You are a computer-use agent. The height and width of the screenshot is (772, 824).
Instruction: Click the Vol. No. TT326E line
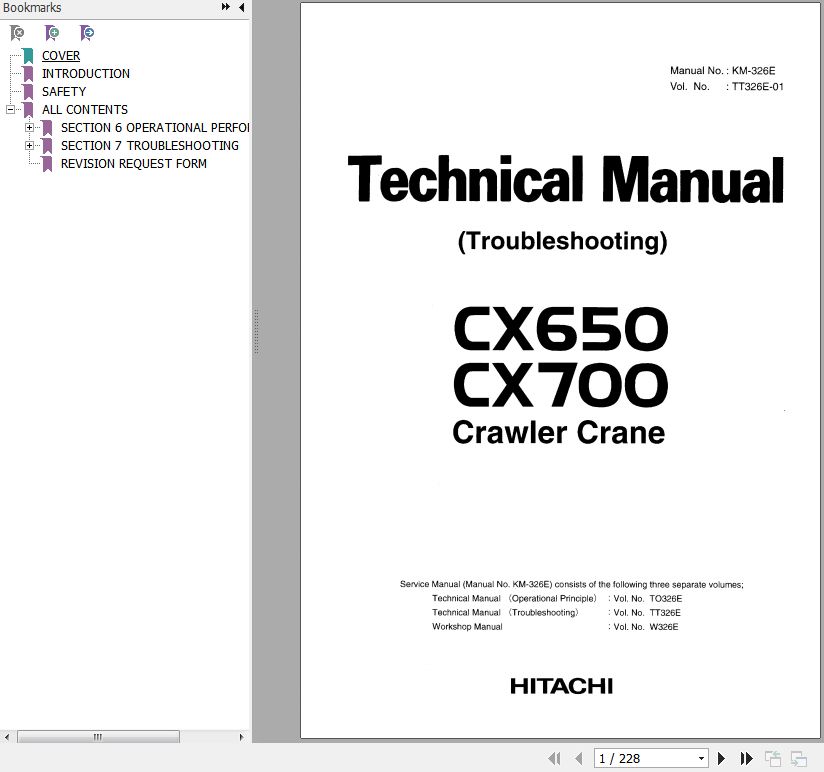pyautogui.click(x=556, y=612)
